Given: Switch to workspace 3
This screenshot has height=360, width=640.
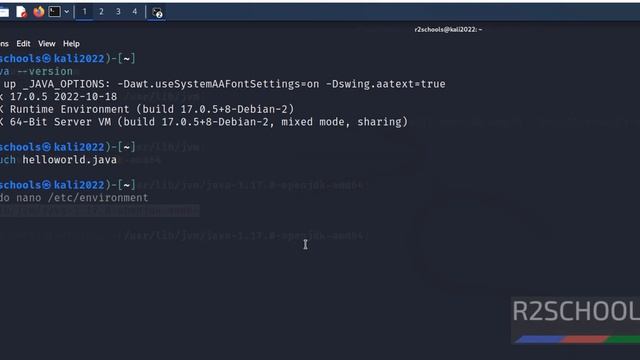Looking at the screenshot, I should point(118,12).
